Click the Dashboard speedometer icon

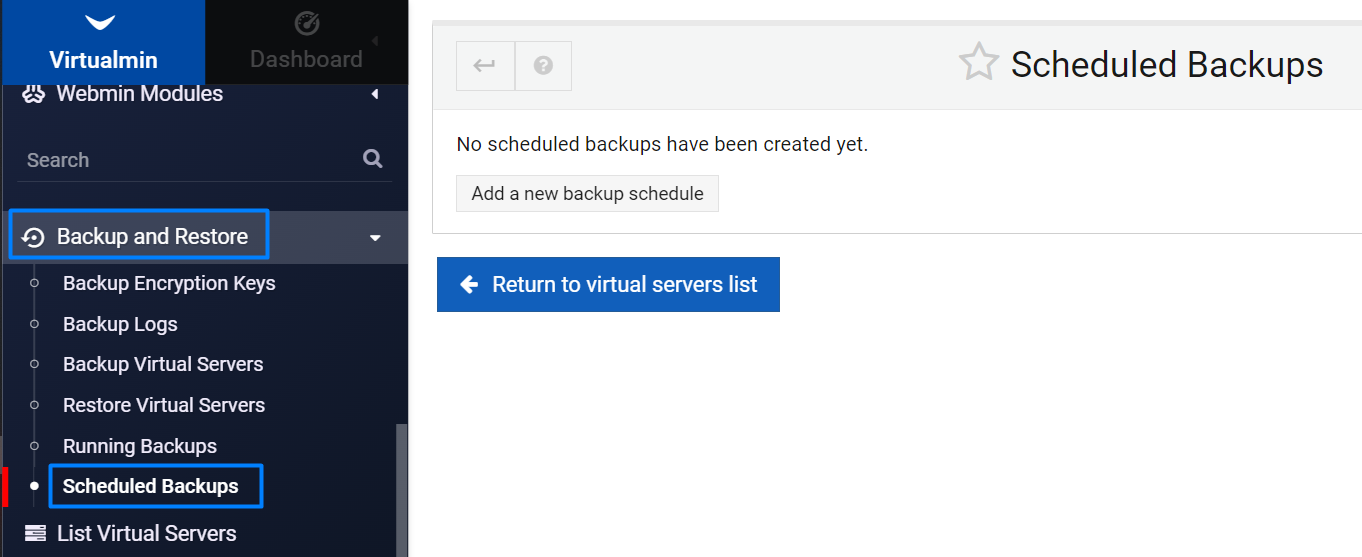point(306,22)
